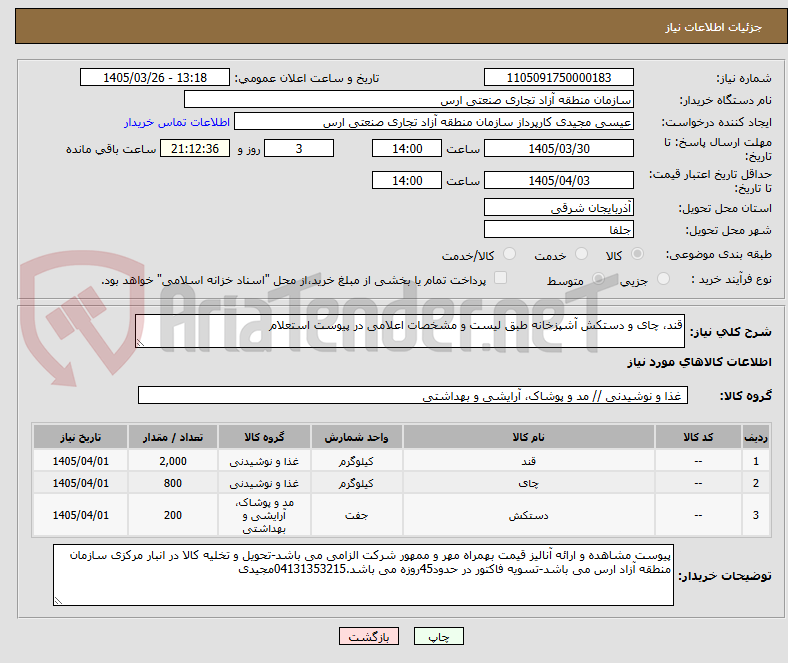This screenshot has height=663, width=788.
Task: Click the price validity date 1405/04/03 field
Action: click(558, 180)
